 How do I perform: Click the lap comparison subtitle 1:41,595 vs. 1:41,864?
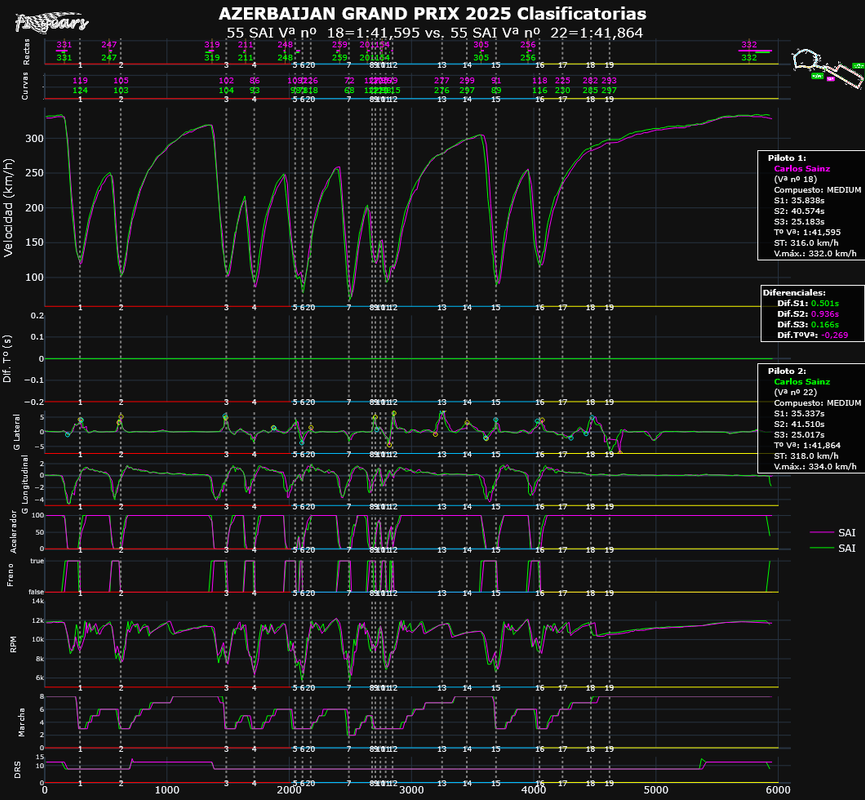(x=435, y=33)
